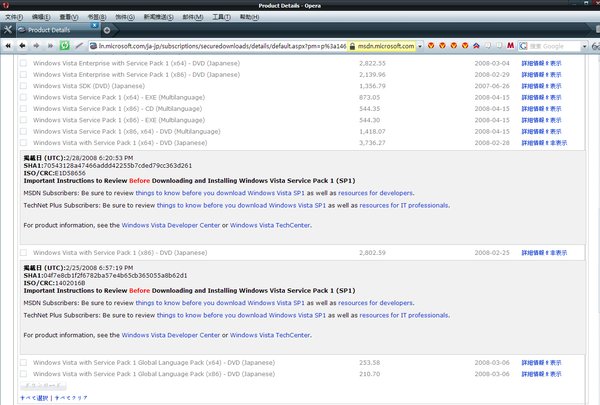This screenshot has height=405, width=600.
Task: Click すべて選択 select-all link
Action: [x=34, y=398]
